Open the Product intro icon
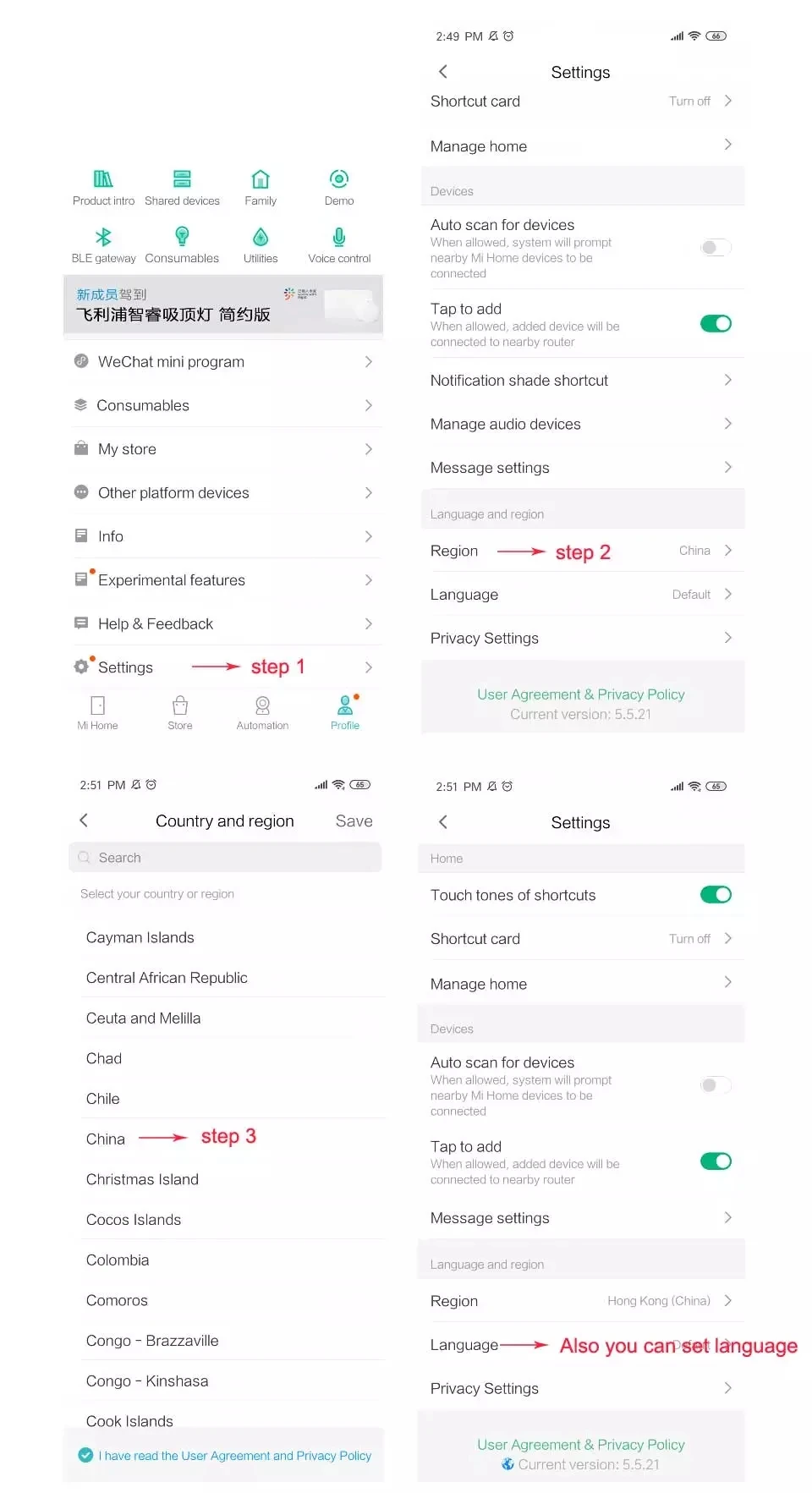Image resolution: width=812 pixels, height=1493 pixels. click(x=103, y=178)
